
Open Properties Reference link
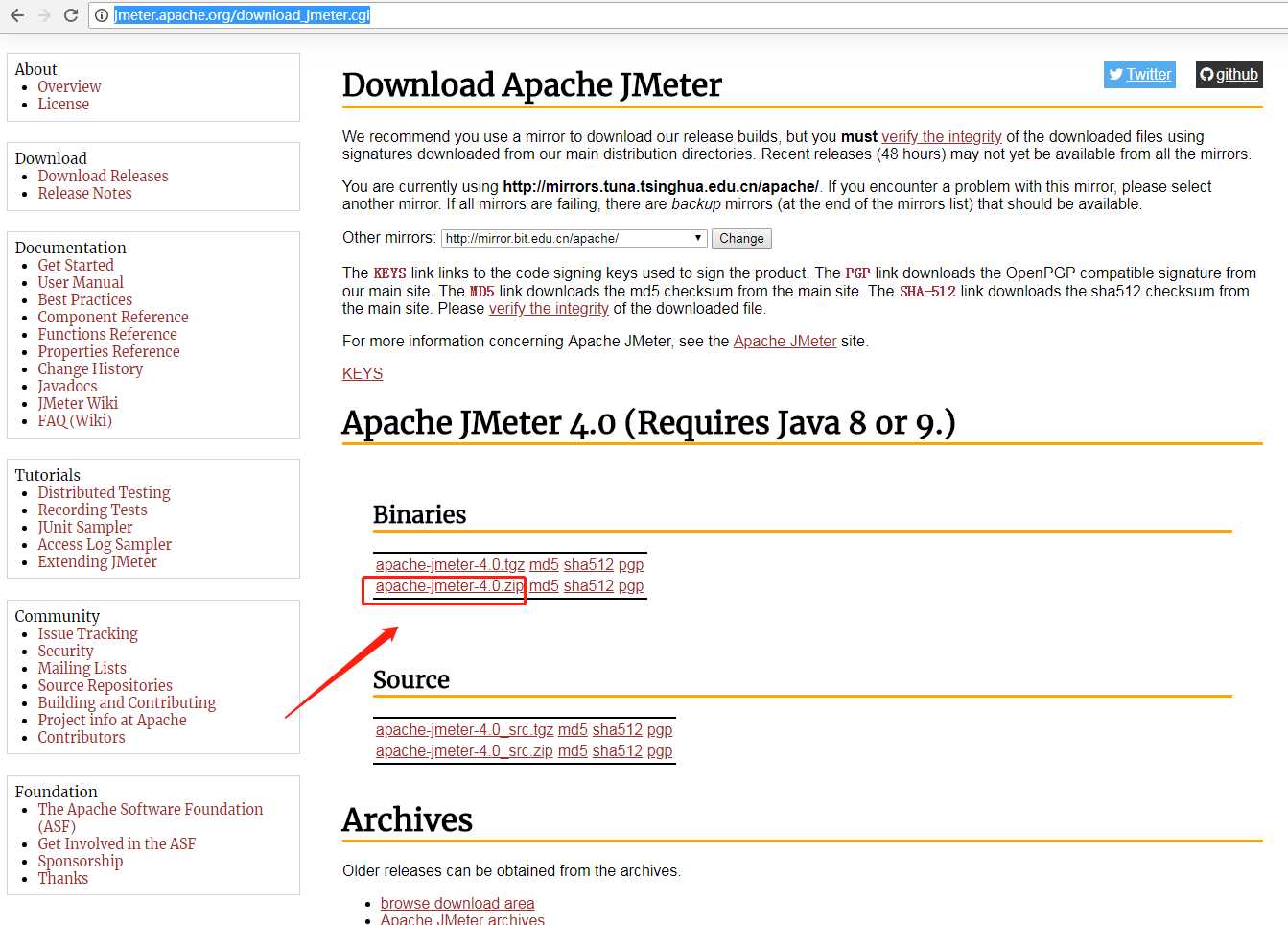[108, 351]
